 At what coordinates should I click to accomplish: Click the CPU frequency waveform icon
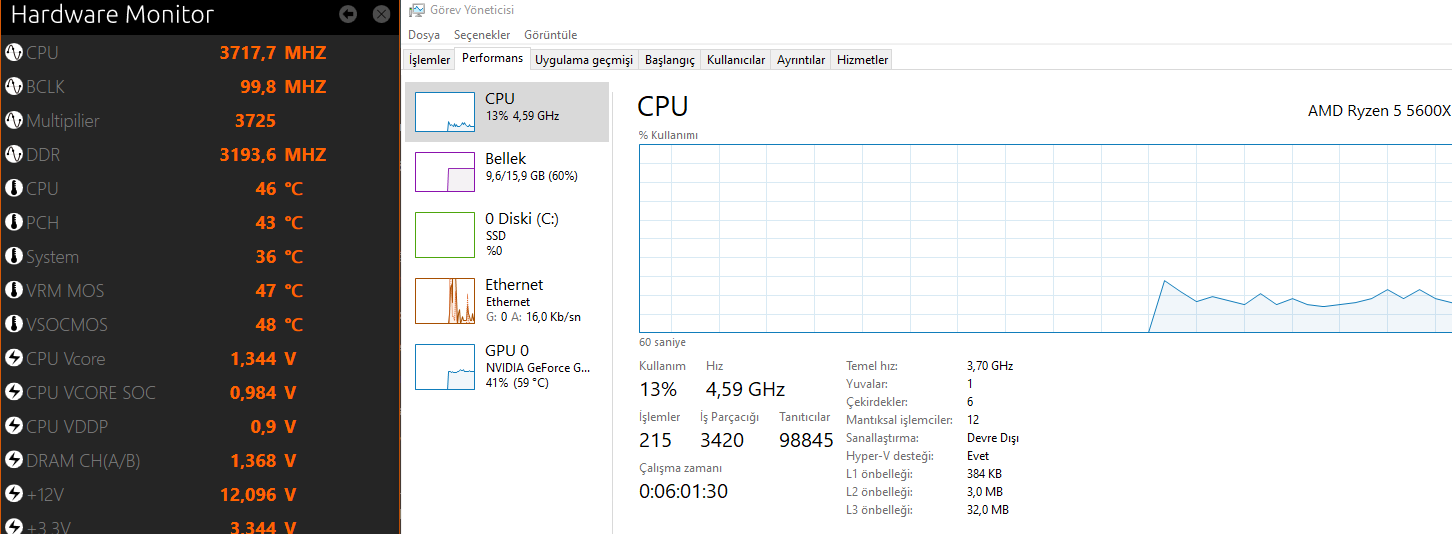point(14,53)
